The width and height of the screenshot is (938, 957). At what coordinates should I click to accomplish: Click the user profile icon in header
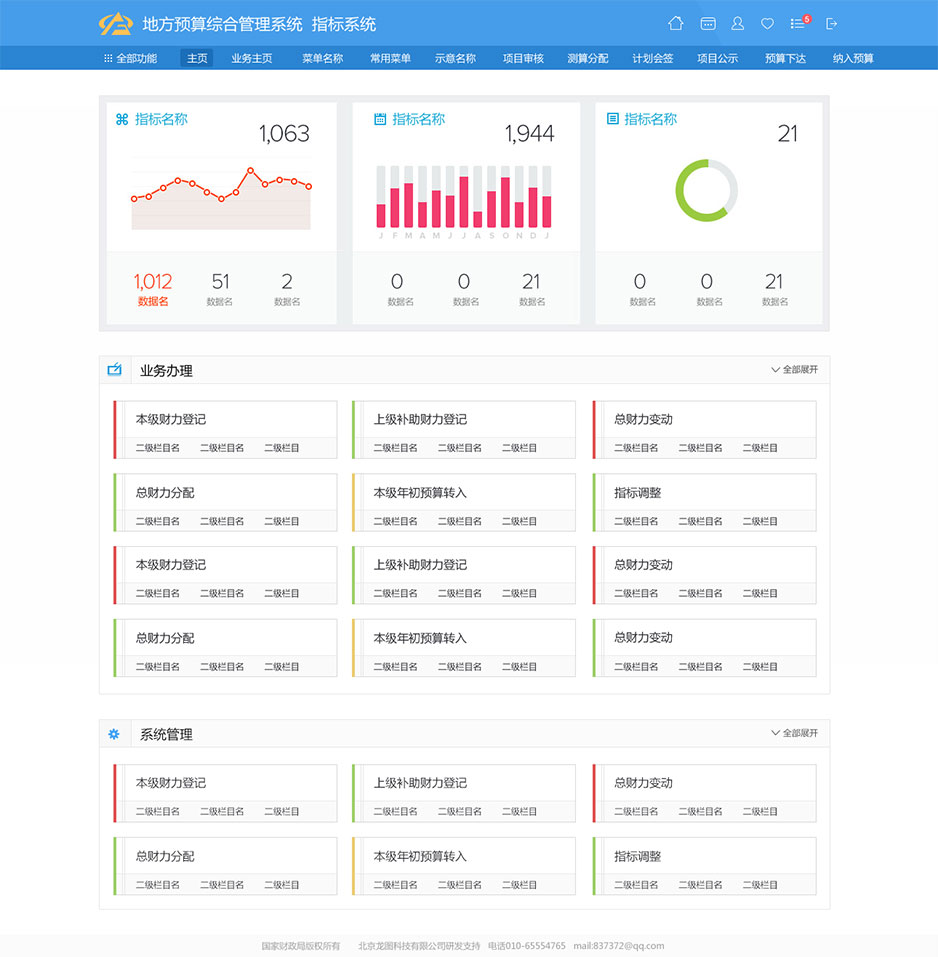click(x=738, y=24)
